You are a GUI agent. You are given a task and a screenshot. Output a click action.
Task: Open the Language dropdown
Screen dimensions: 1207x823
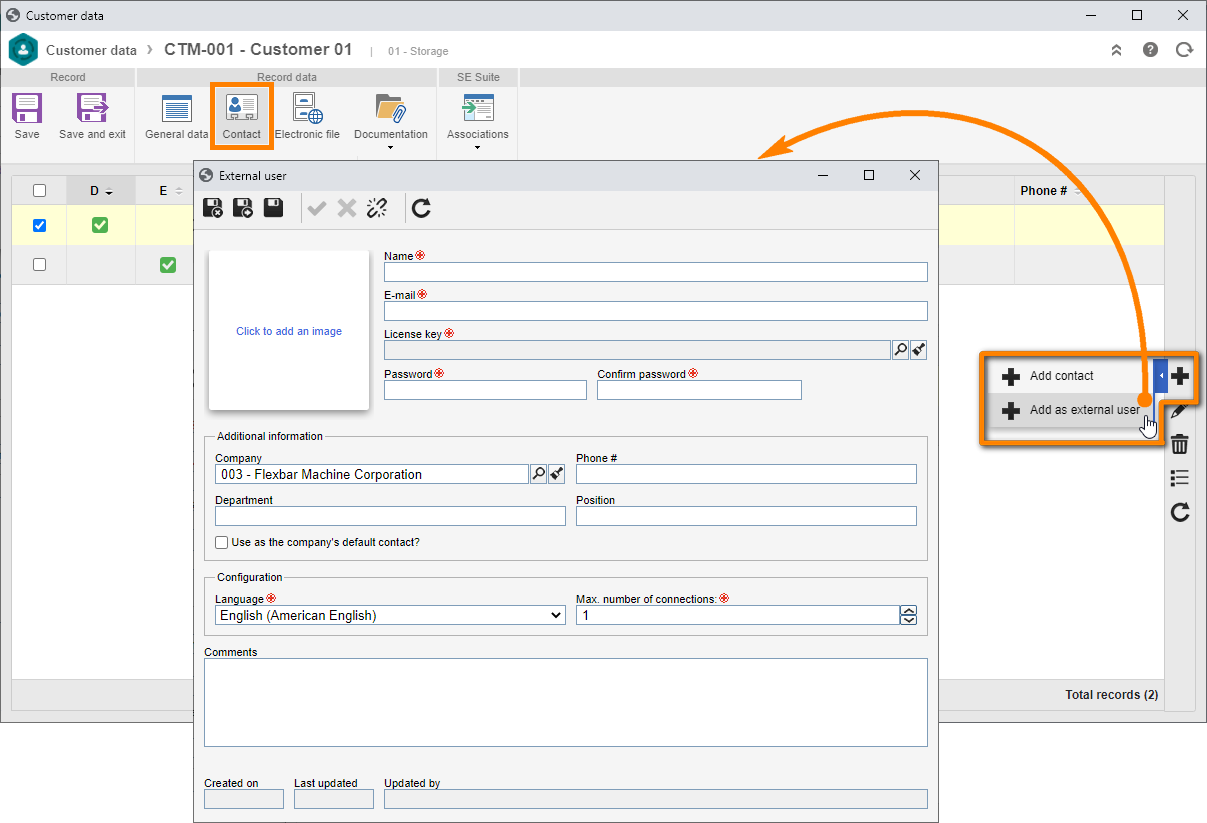click(390, 615)
